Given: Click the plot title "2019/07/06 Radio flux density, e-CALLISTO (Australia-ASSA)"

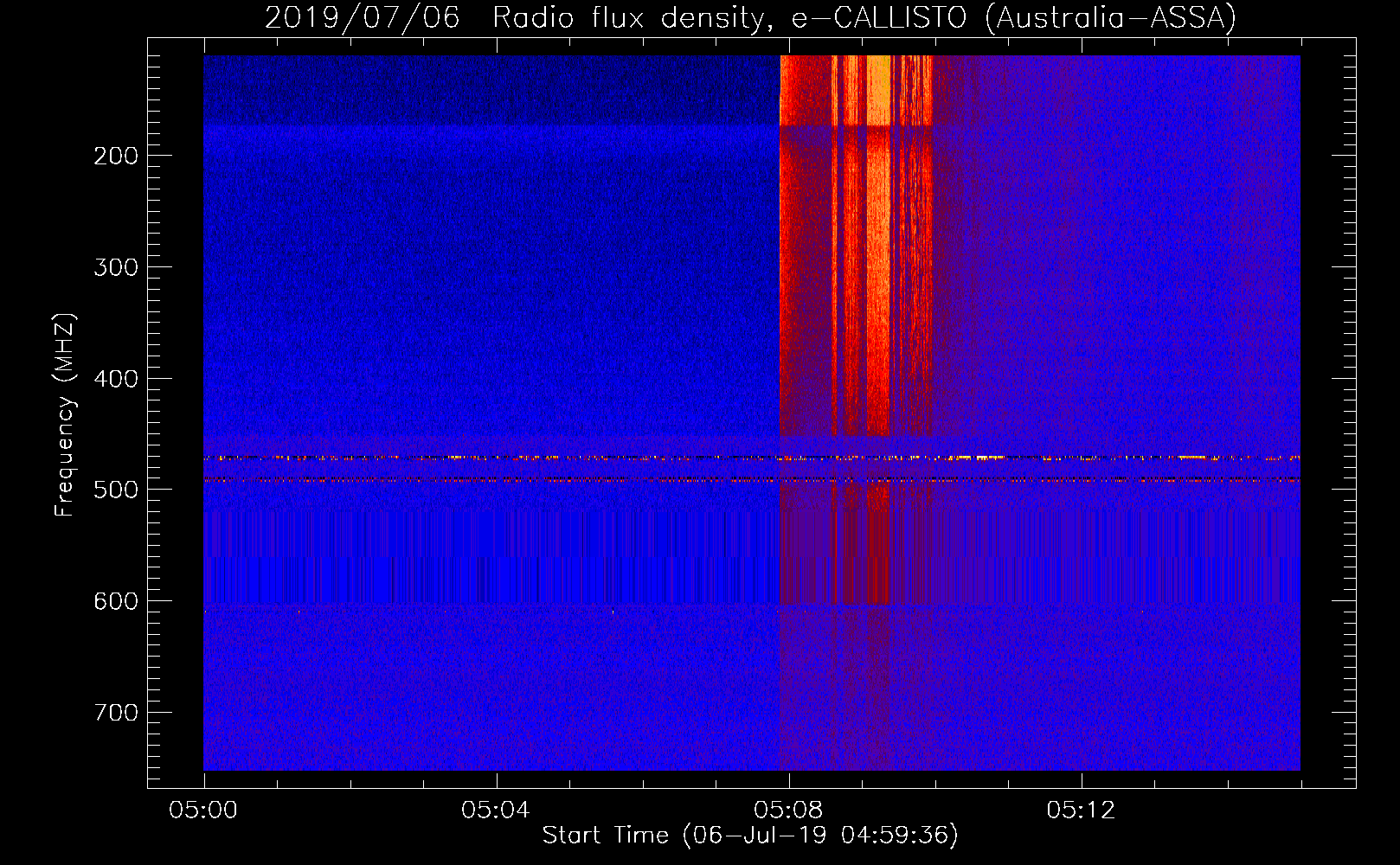Looking at the screenshot, I should [x=750, y=17].
